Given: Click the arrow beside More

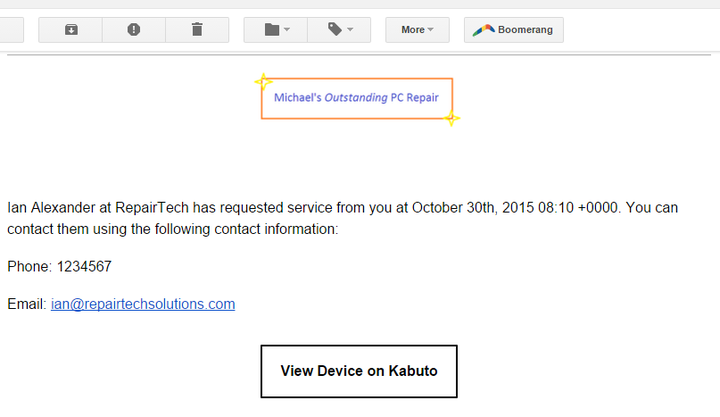Looking at the screenshot, I should point(431,30).
